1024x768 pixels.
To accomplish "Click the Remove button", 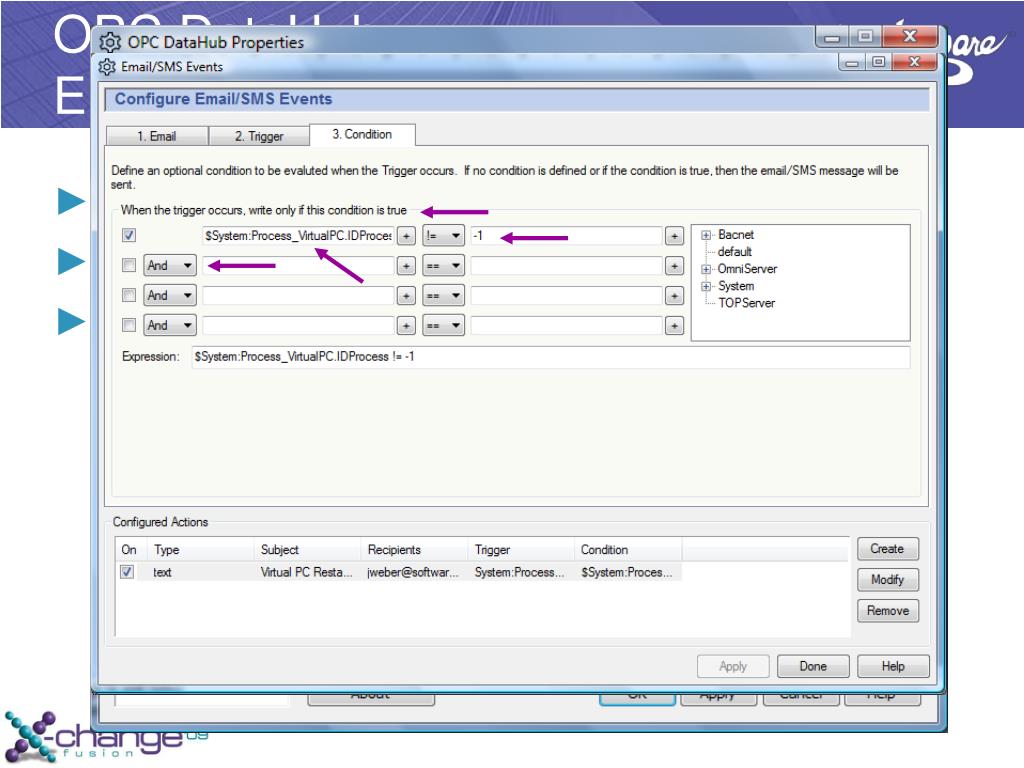I will (x=888, y=611).
